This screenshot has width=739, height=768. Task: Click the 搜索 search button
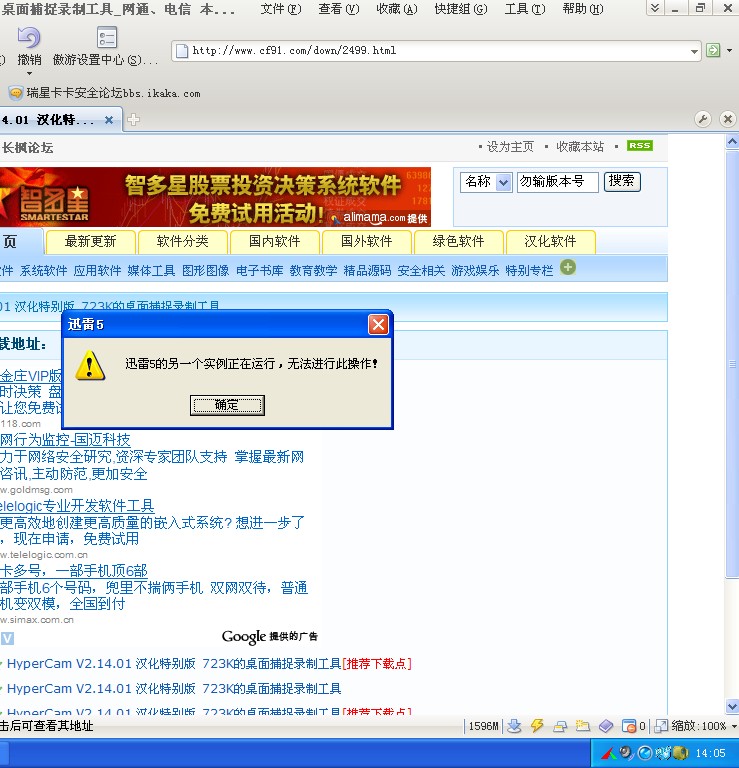tap(622, 181)
